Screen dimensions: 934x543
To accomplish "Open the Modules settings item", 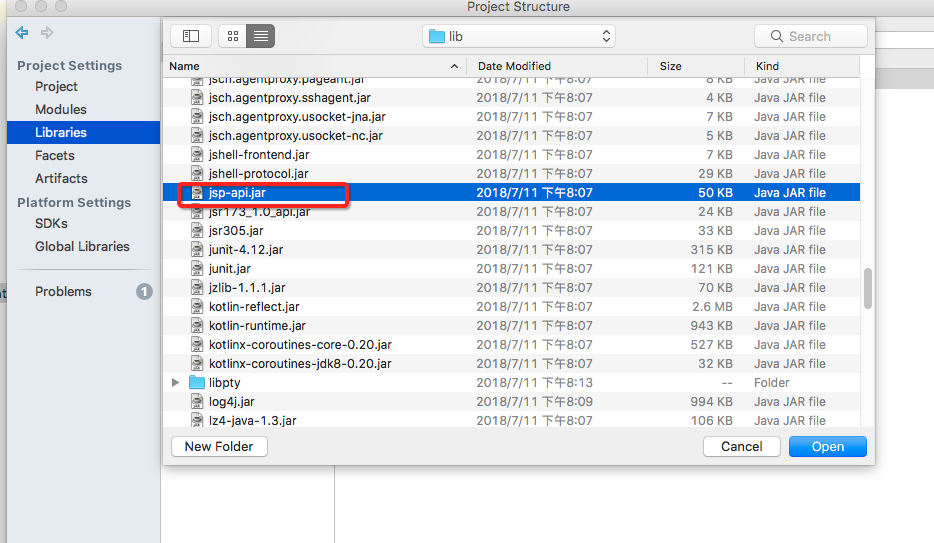I will (61, 110).
